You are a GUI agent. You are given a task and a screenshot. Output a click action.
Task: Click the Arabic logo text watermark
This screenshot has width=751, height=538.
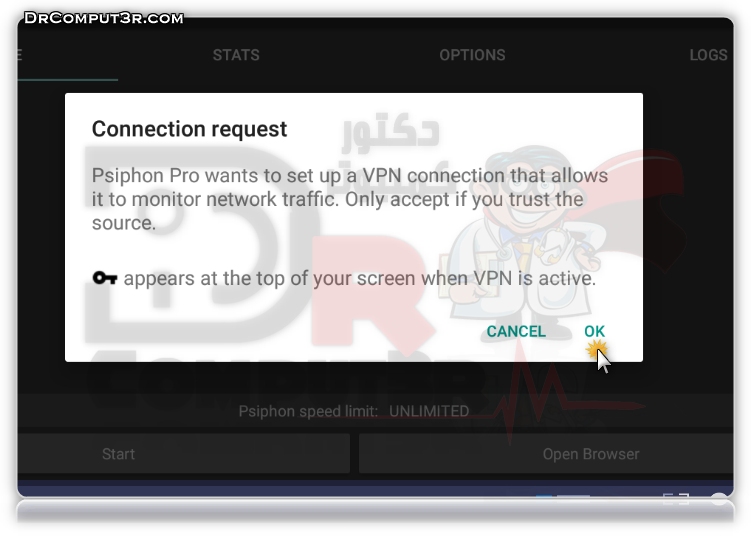[390, 142]
